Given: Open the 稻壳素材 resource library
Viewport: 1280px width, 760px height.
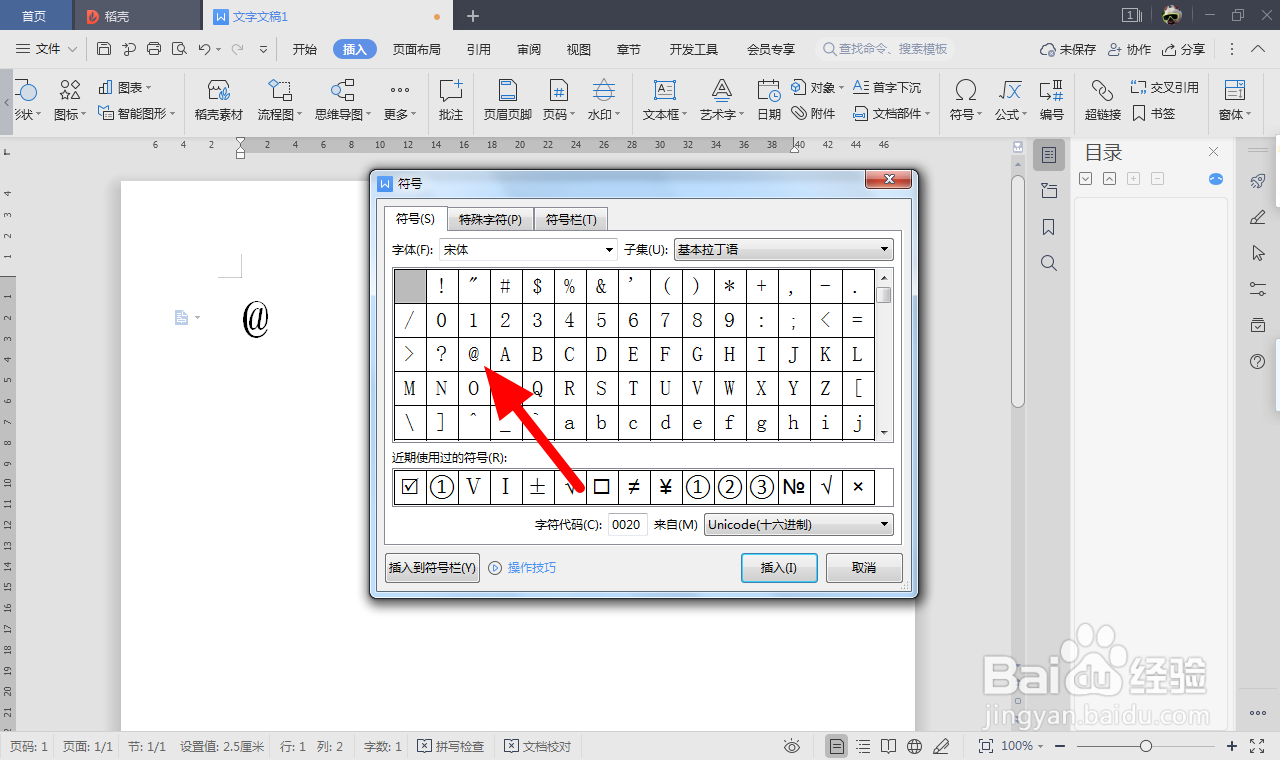Looking at the screenshot, I should [x=219, y=100].
